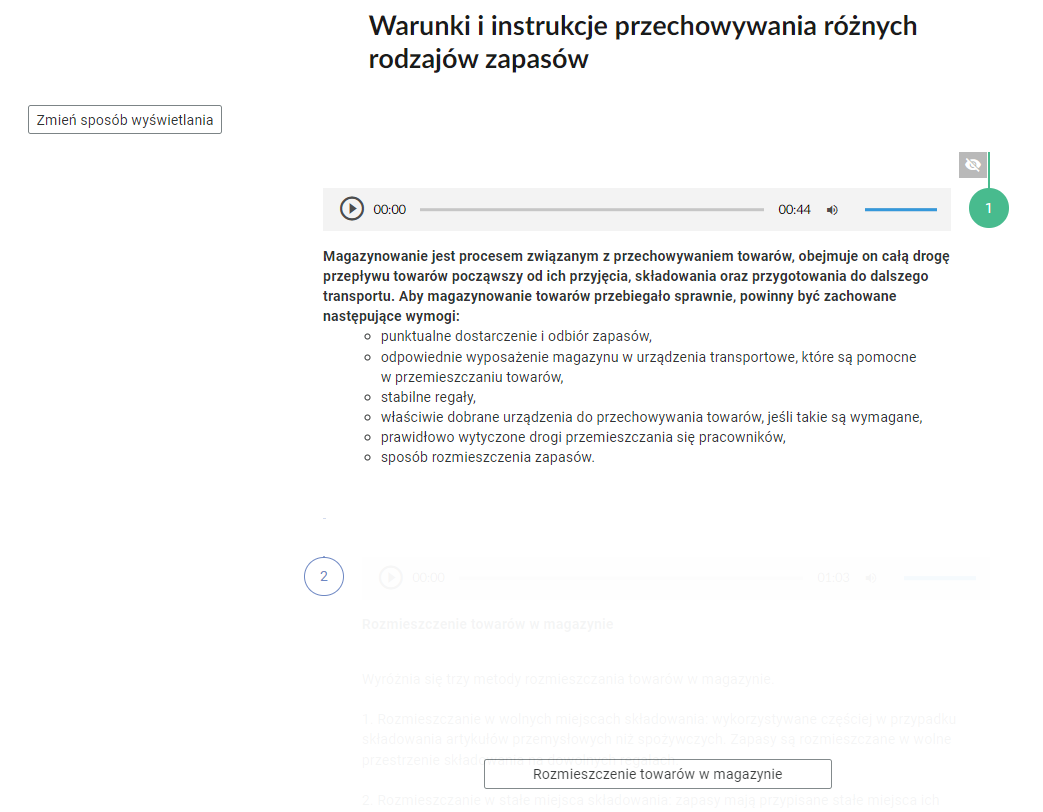This screenshot has height=812, width=1043.
Task: Click the bold paragraph starting 'Magazynowanie jest procesem'
Action: [x=637, y=286]
